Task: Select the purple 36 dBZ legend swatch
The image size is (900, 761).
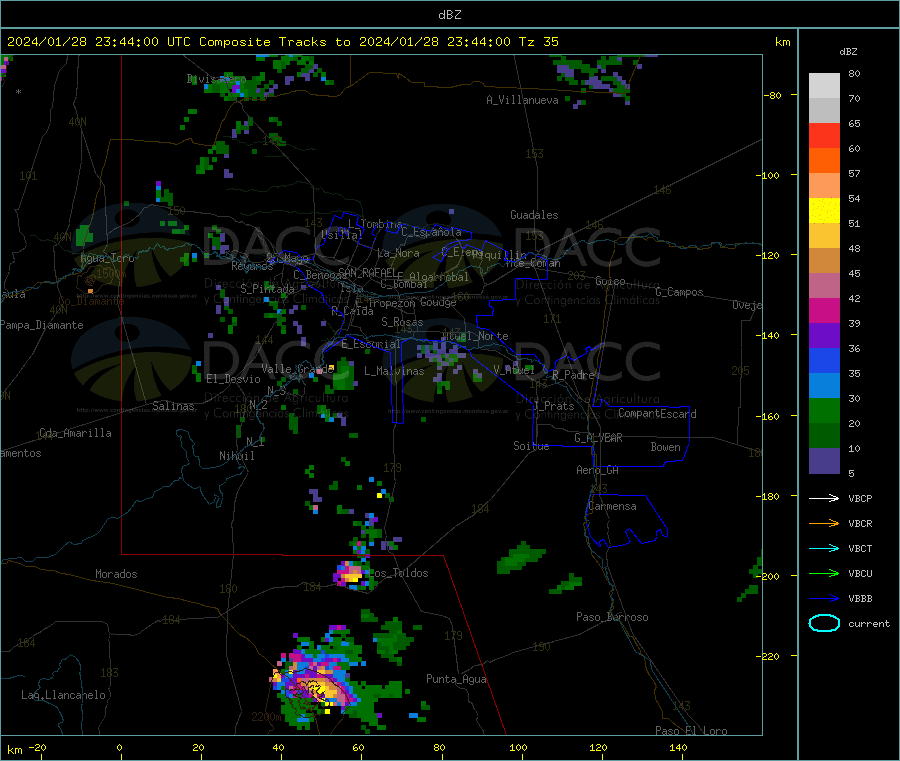Action: 824,336
